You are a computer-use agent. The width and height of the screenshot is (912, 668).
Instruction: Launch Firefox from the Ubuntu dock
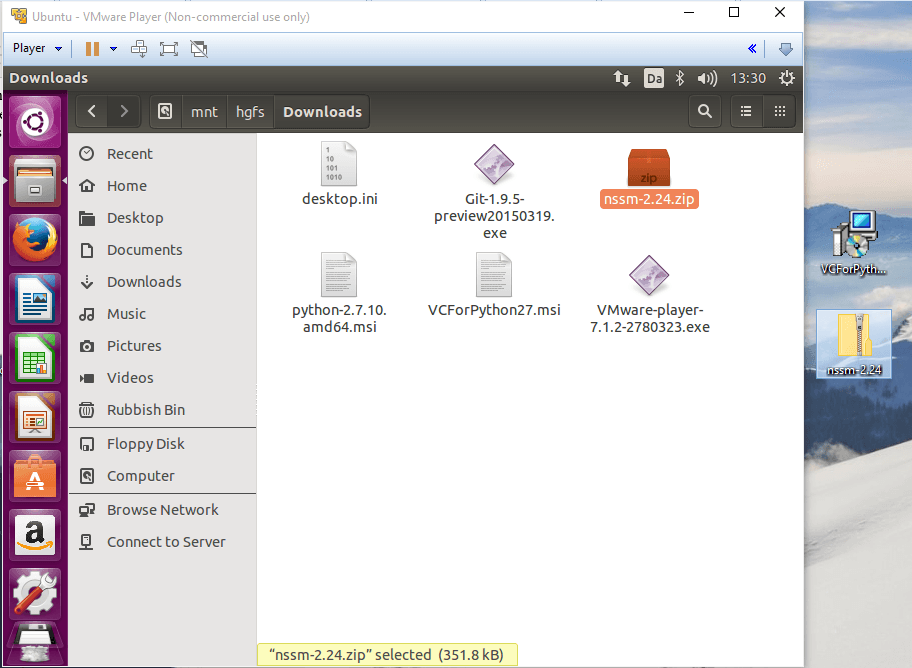pos(35,239)
